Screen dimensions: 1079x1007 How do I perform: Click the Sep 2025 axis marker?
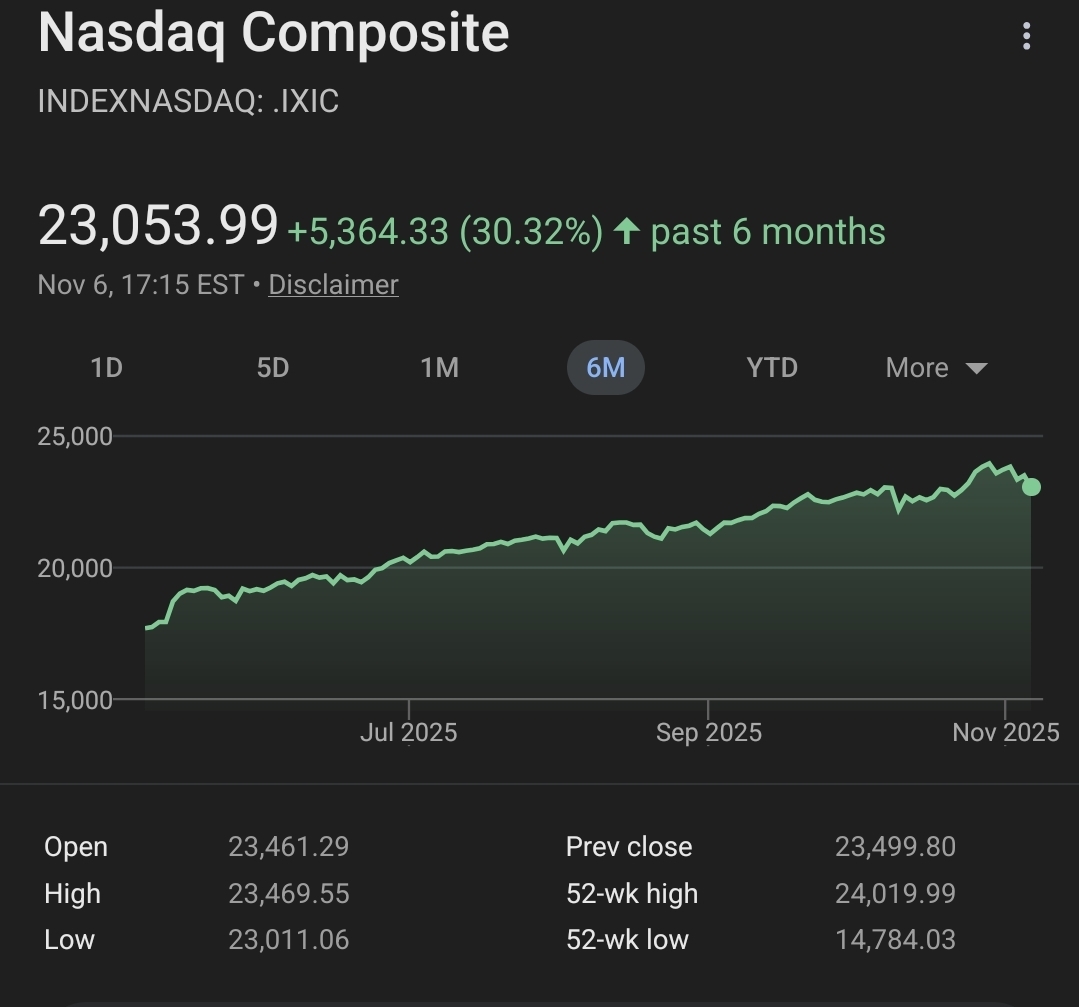tap(708, 733)
